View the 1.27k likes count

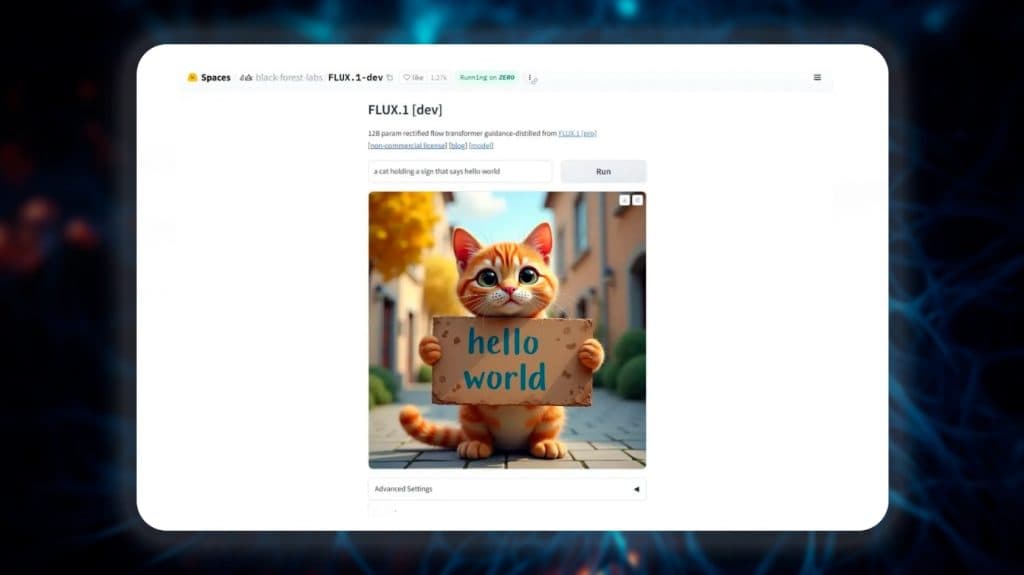click(x=438, y=77)
